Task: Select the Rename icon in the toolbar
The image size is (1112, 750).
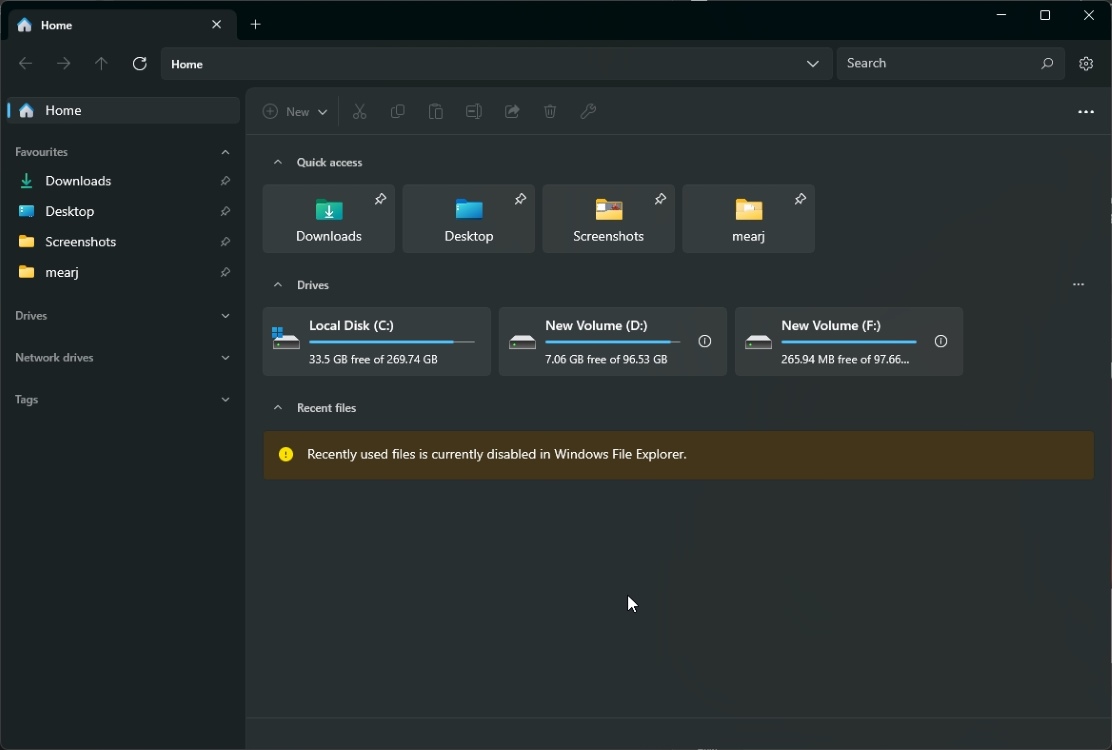Action: (x=473, y=111)
